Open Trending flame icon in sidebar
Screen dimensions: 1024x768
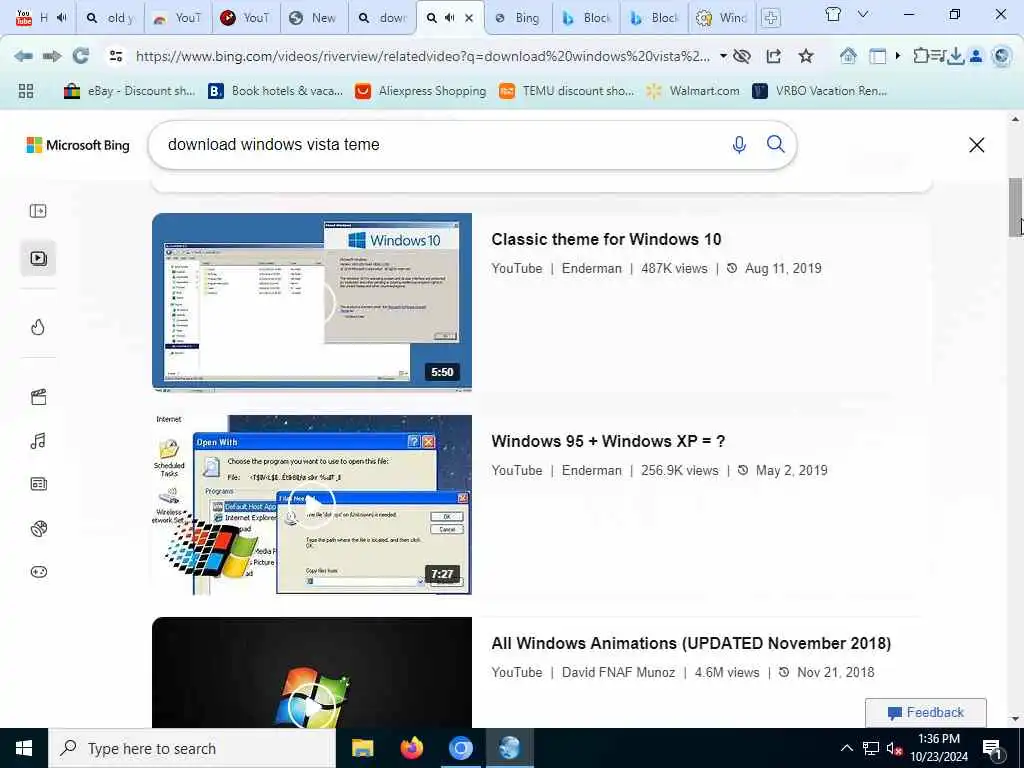(x=38, y=327)
